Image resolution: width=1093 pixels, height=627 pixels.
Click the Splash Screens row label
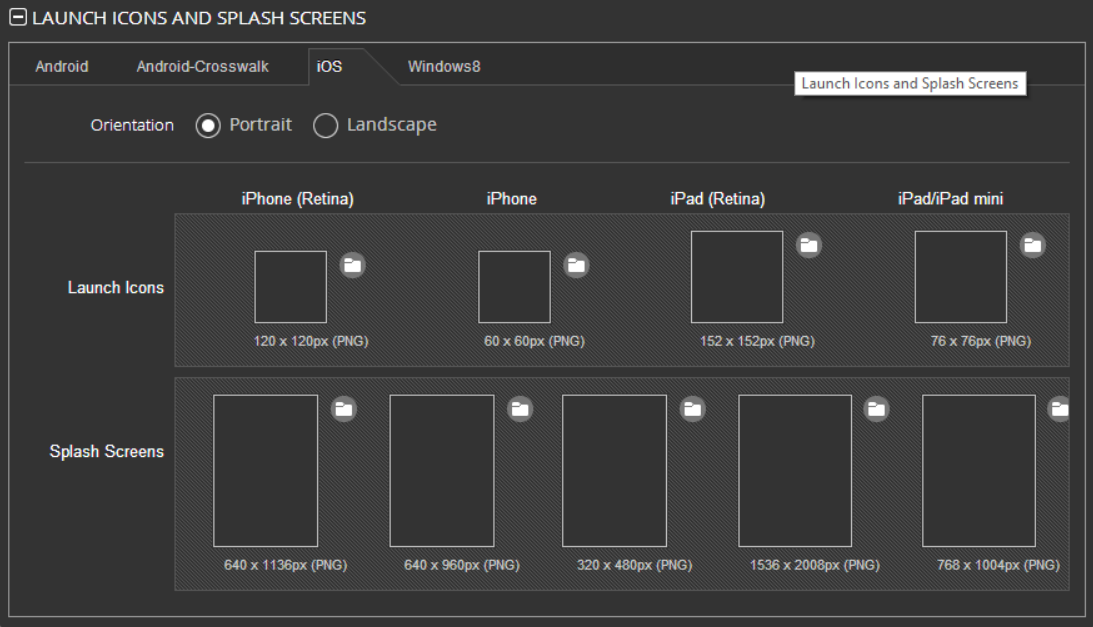[107, 451]
